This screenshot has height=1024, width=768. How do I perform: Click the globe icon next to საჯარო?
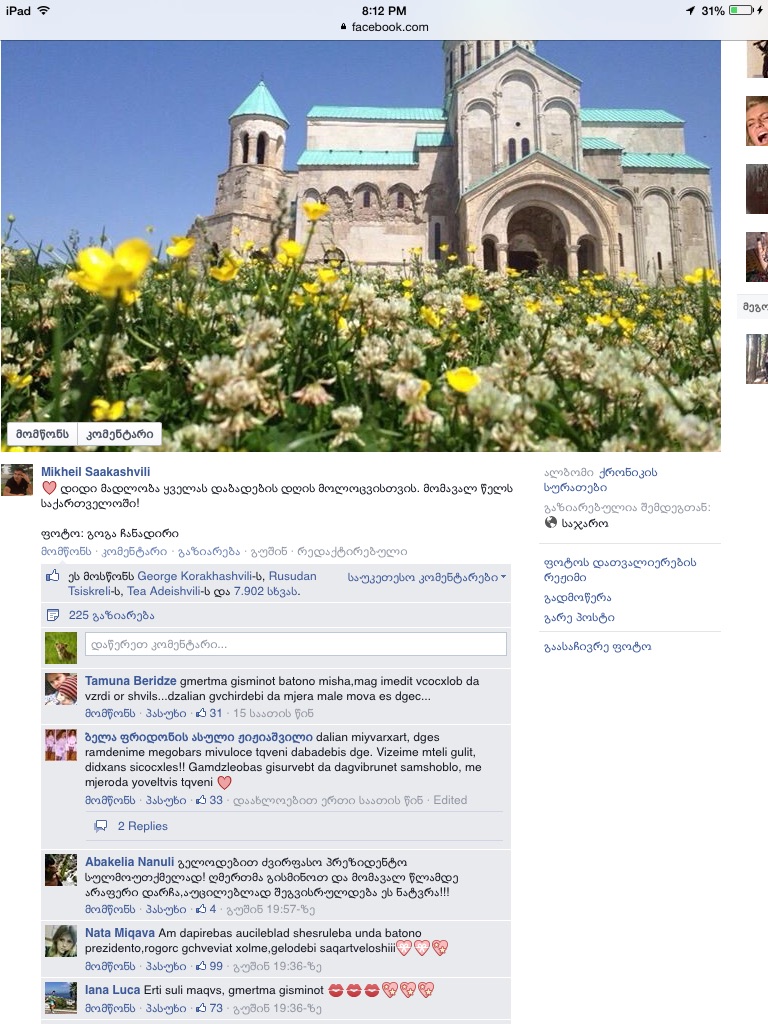(x=551, y=522)
